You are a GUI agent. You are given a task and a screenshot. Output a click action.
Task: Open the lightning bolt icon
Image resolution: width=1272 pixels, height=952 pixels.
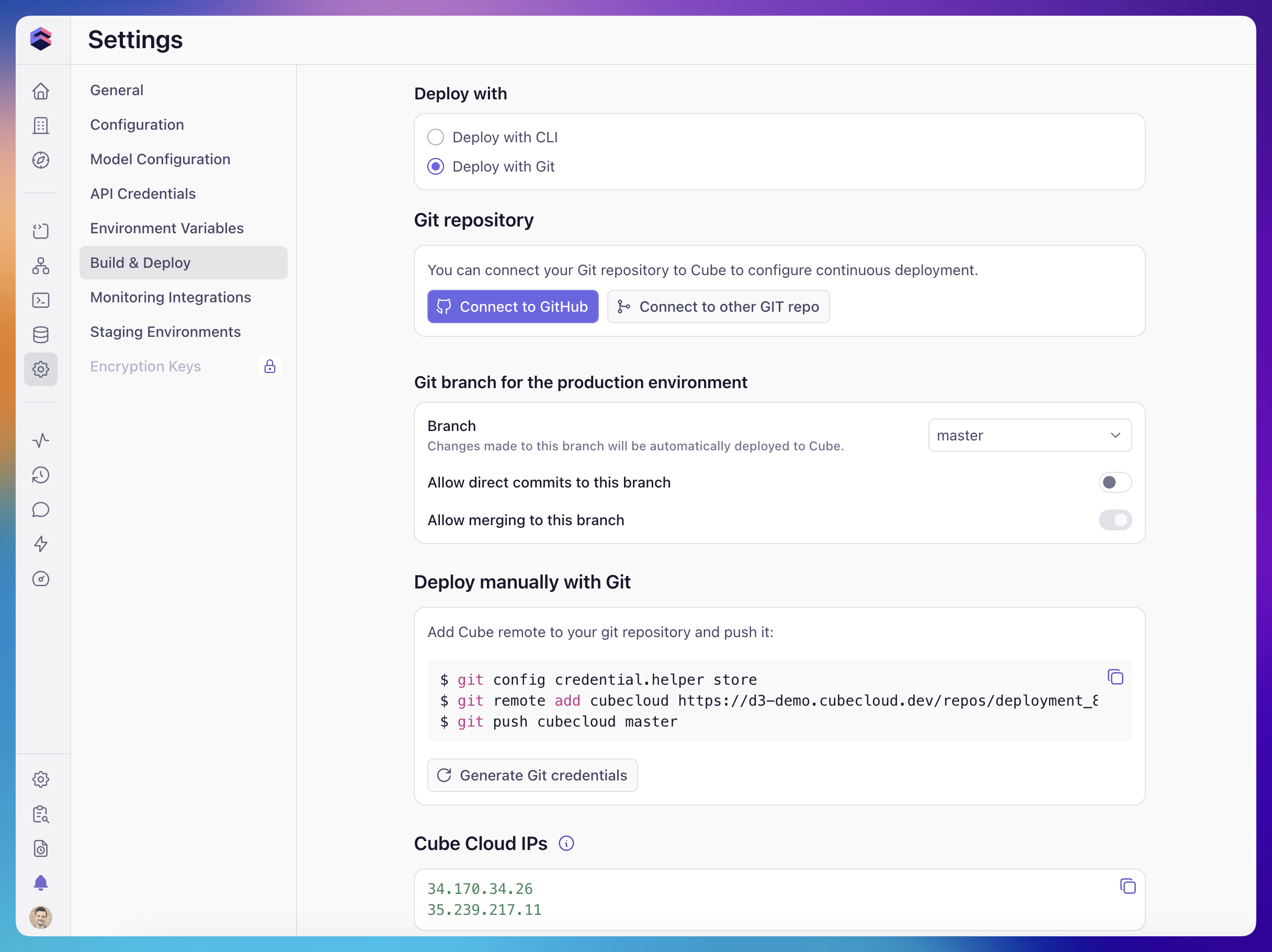(41, 544)
